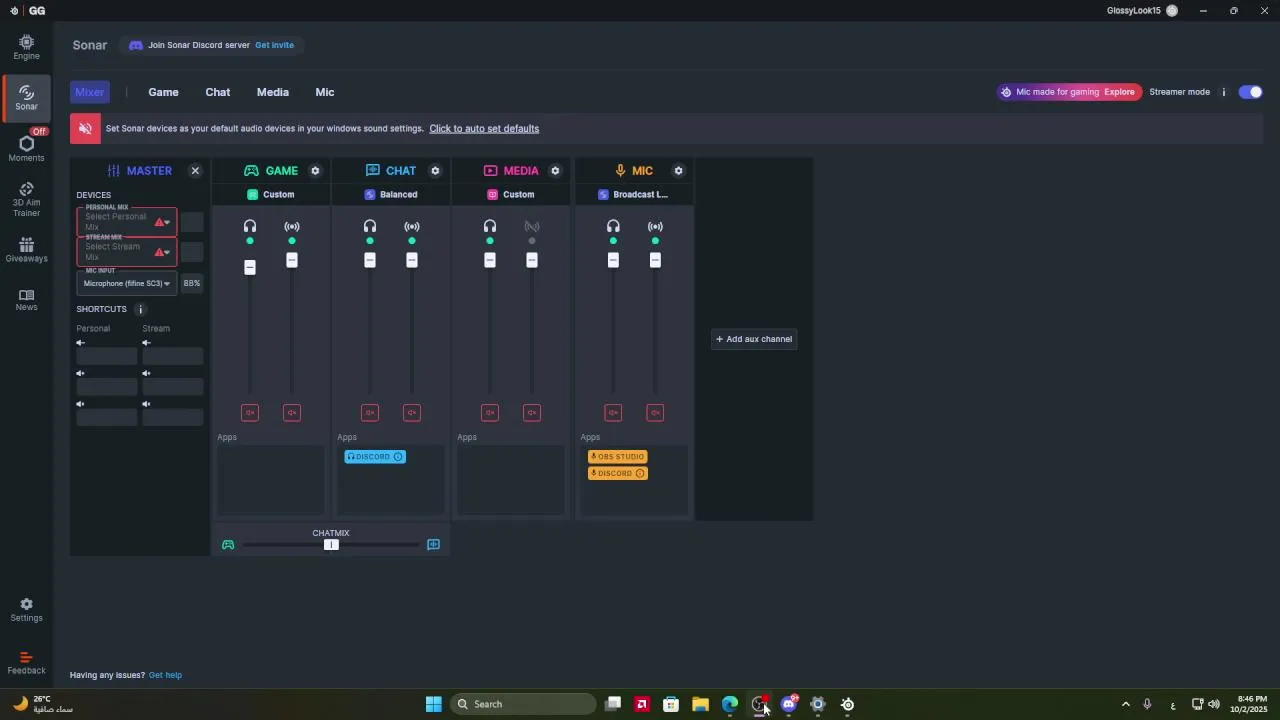Select Sonar in the sidebar
The image size is (1280, 720).
click(26, 97)
